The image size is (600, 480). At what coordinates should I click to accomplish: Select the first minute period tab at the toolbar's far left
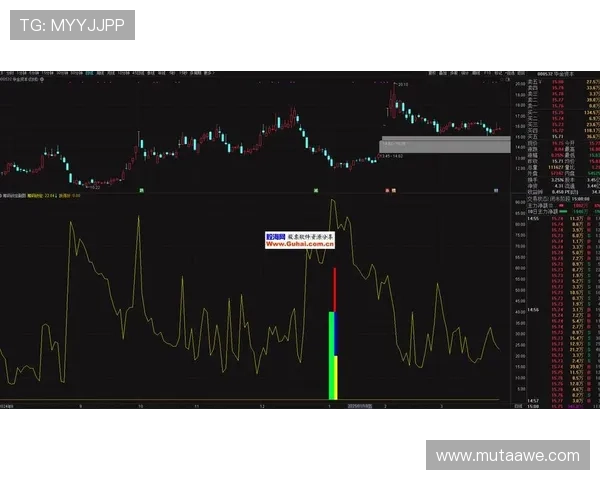(5, 73)
